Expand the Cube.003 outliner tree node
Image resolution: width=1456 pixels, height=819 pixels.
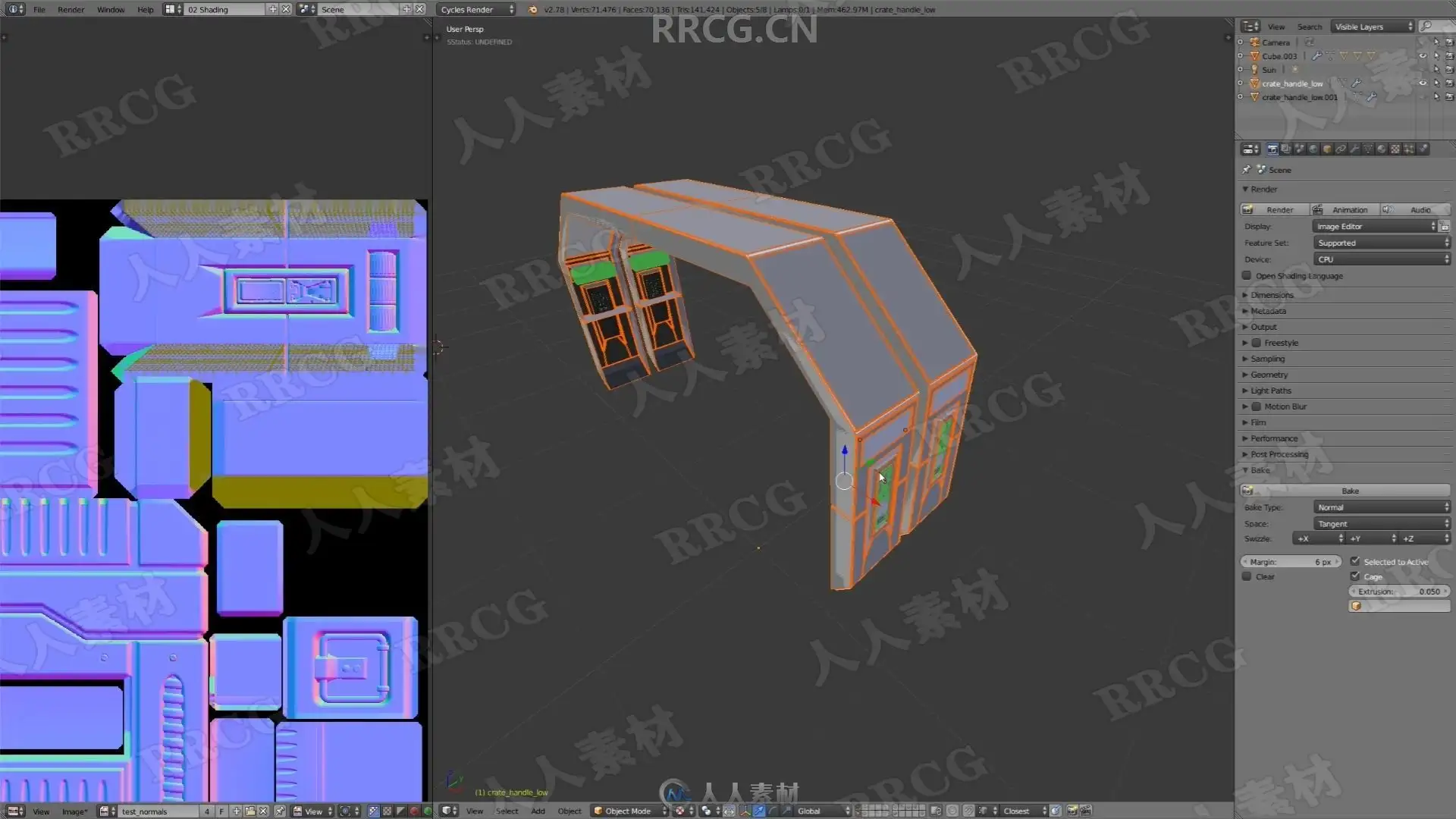point(1241,56)
